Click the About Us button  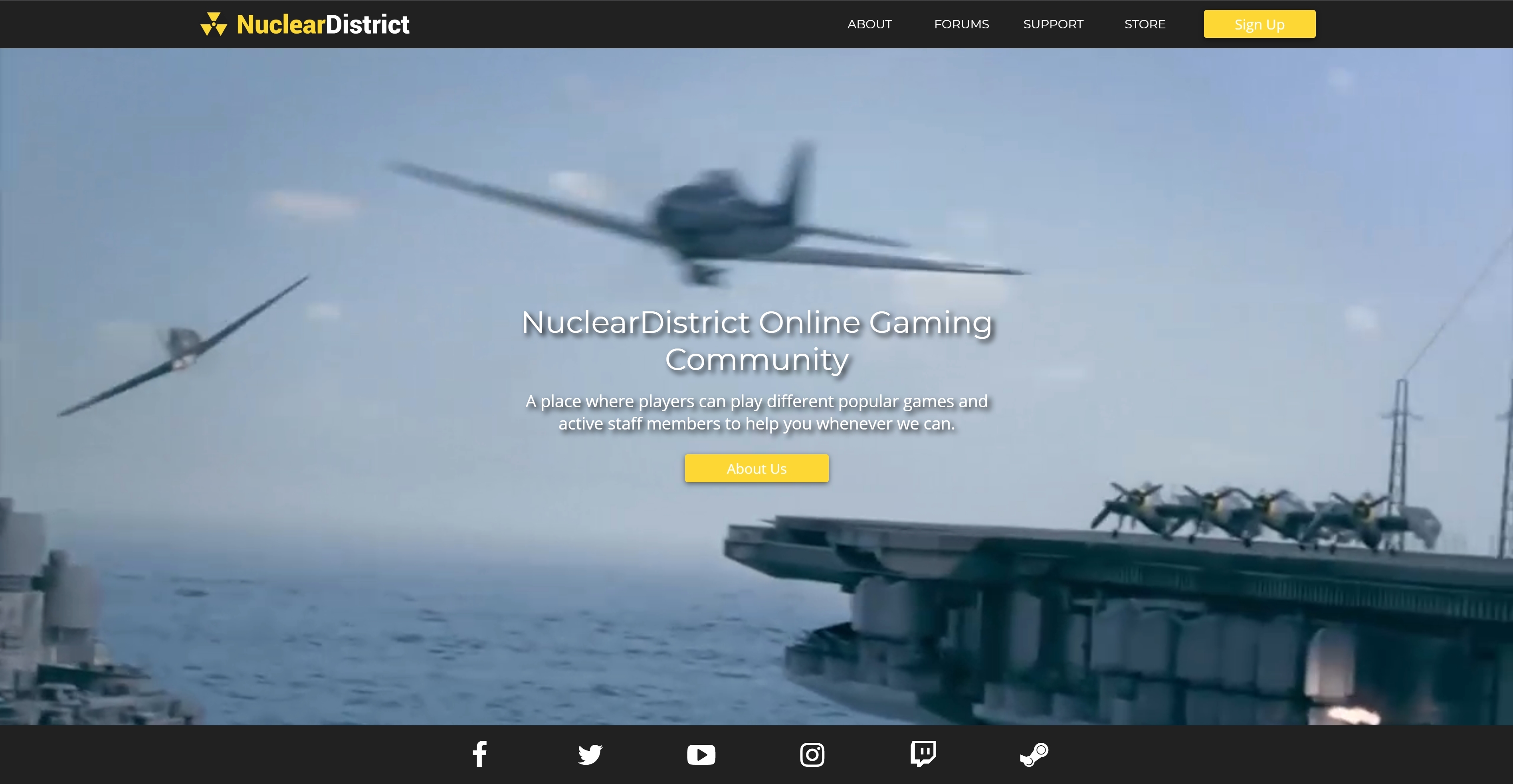[756, 468]
